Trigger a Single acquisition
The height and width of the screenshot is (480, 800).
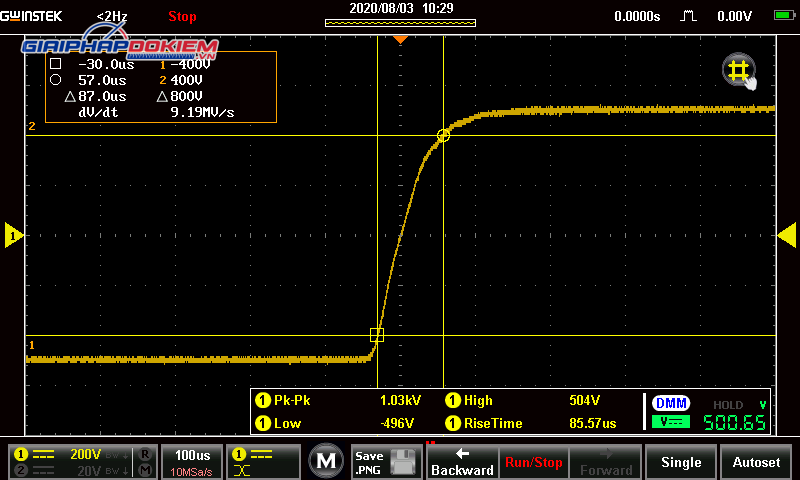point(681,462)
